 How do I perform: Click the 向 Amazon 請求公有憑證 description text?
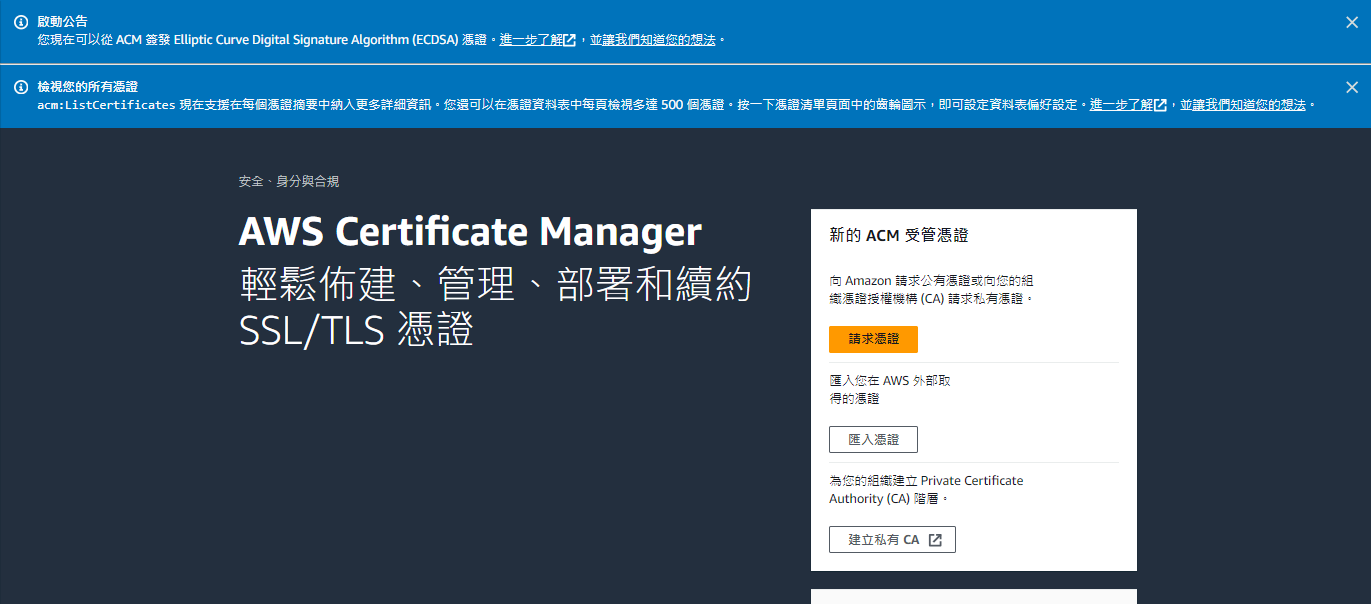click(931, 289)
